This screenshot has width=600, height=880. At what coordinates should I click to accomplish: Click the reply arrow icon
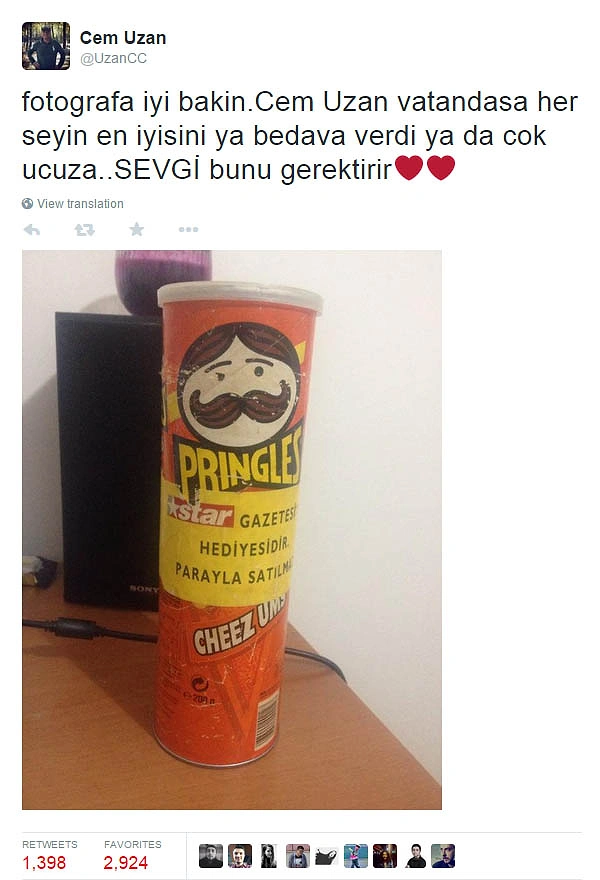coord(32,230)
